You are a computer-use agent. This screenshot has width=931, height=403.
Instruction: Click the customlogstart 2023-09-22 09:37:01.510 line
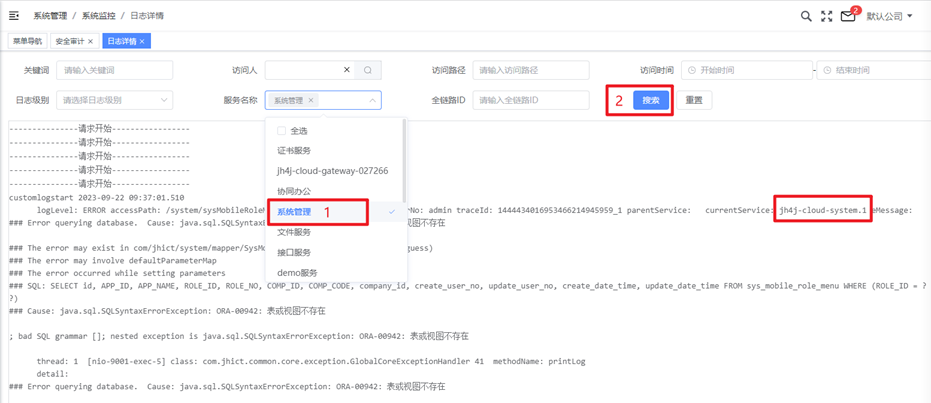point(97,198)
